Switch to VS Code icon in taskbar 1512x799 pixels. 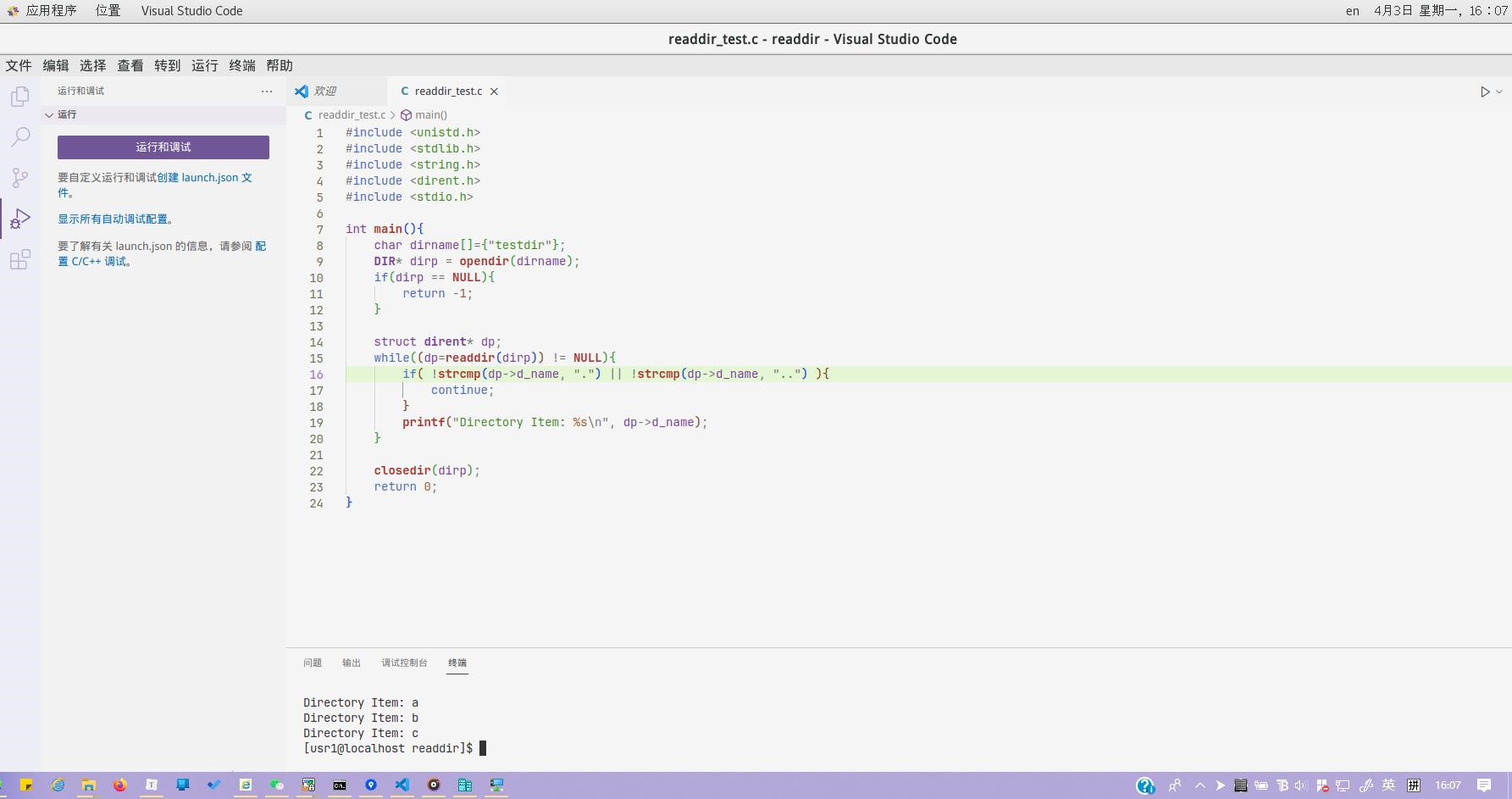point(402,785)
